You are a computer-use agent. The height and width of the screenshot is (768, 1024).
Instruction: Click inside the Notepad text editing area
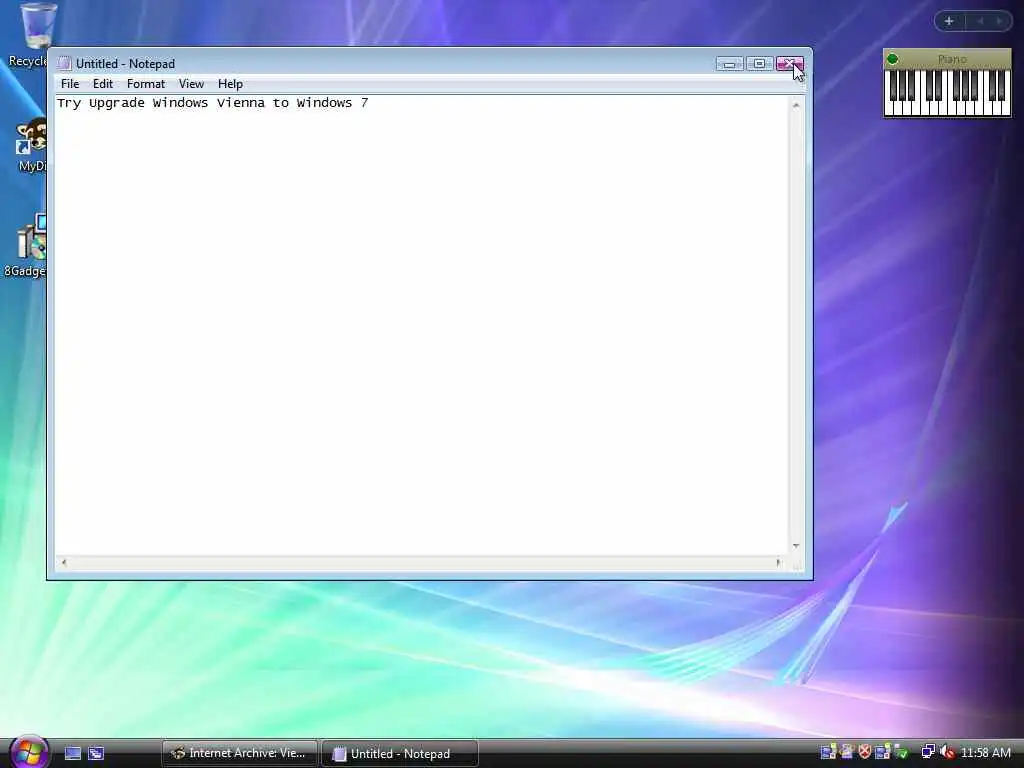pos(422,325)
